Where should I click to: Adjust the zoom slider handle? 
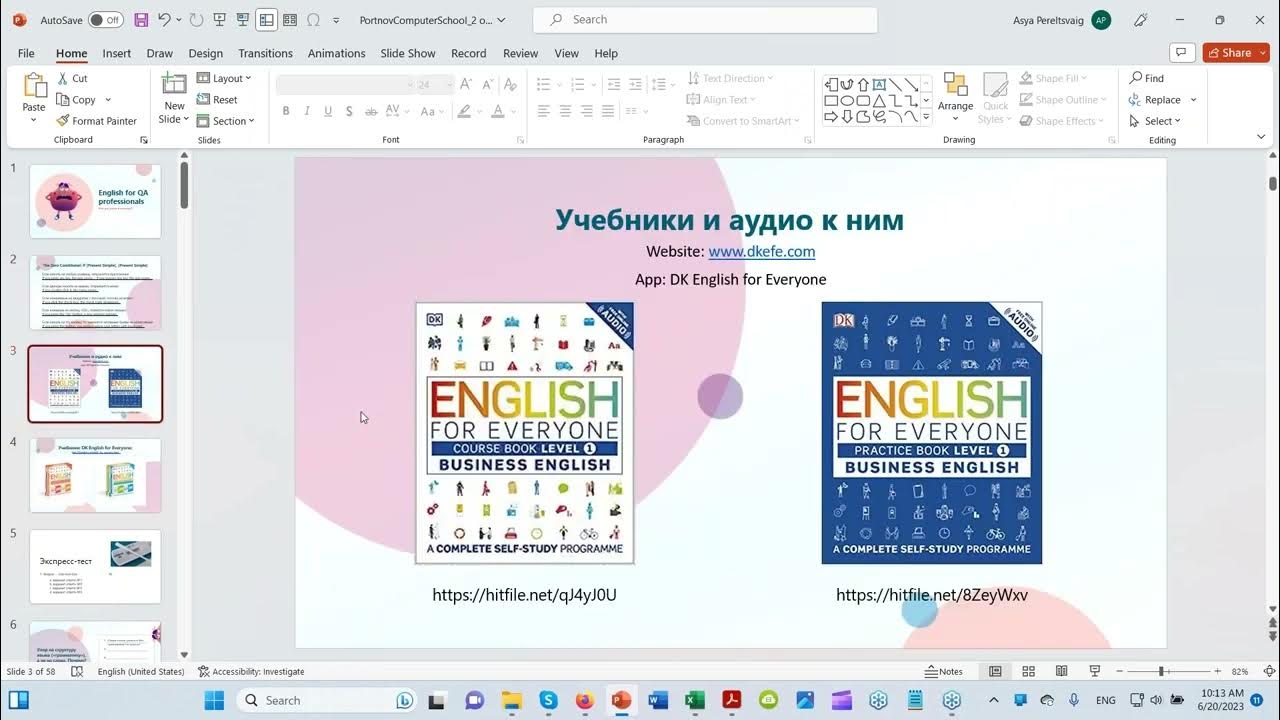[1161, 671]
